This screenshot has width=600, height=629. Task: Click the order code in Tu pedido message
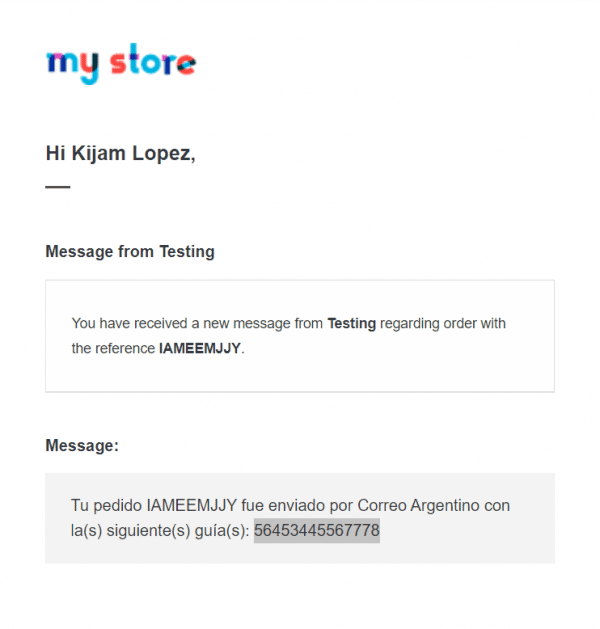pyautogui.click(x=192, y=505)
